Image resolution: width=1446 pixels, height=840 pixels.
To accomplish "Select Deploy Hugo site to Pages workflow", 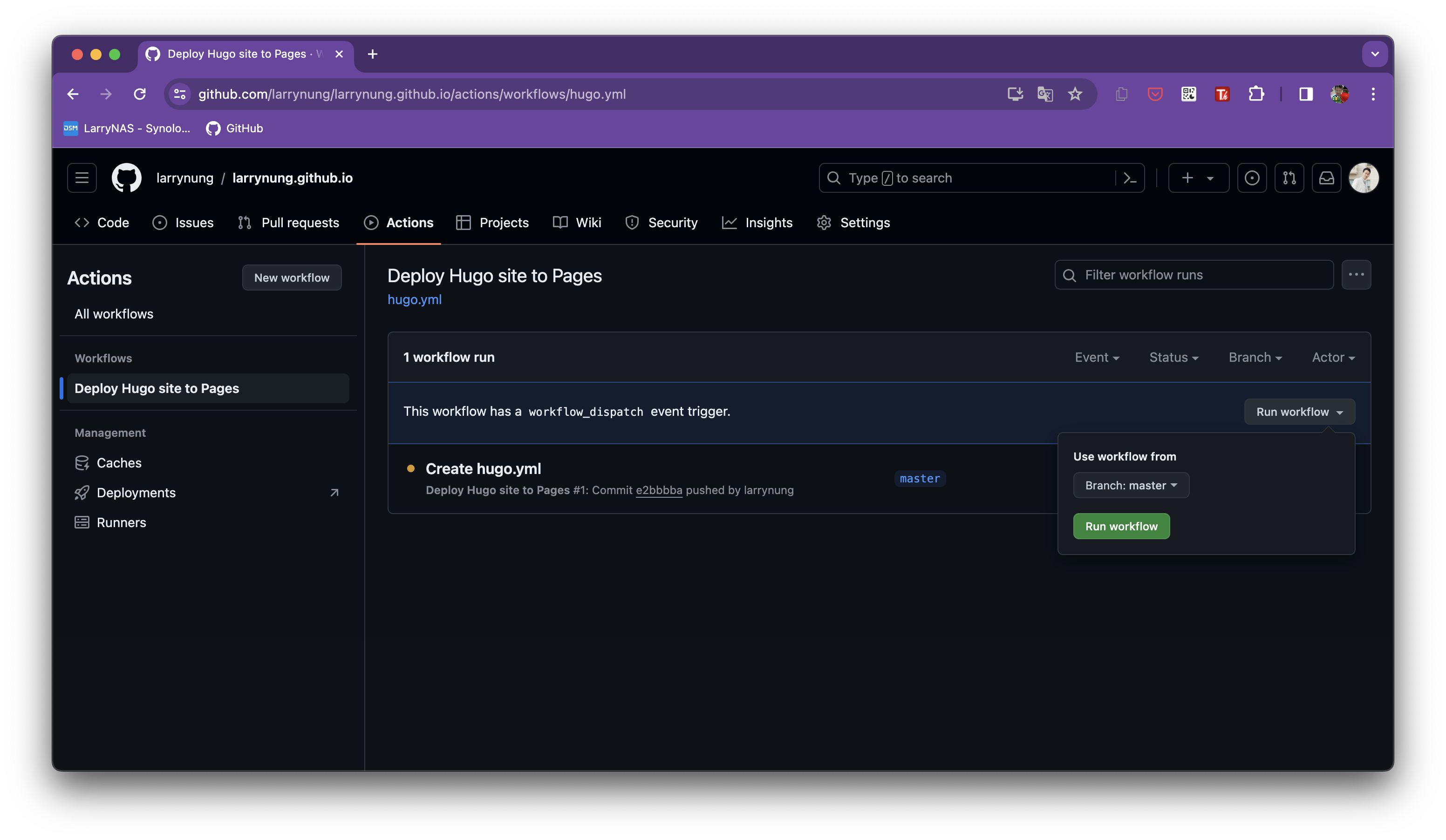I will 208,388.
